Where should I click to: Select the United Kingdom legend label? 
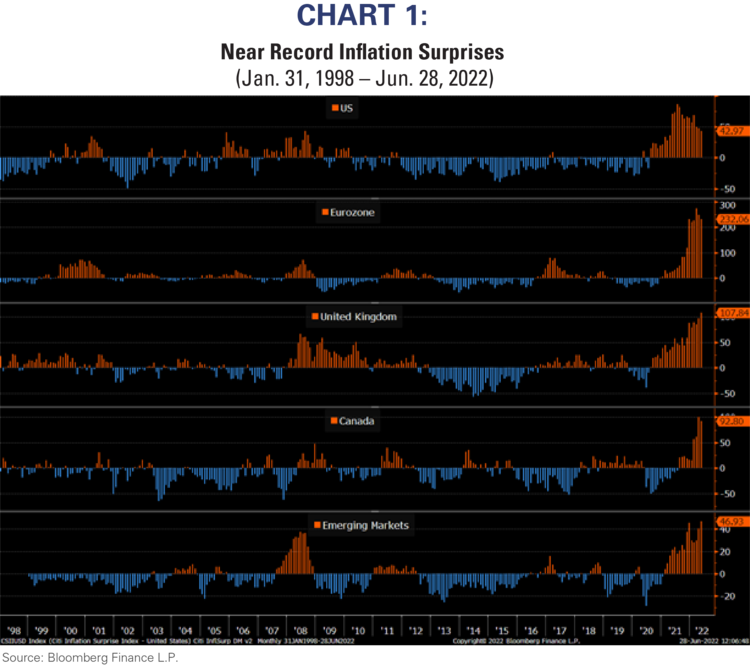(x=359, y=316)
